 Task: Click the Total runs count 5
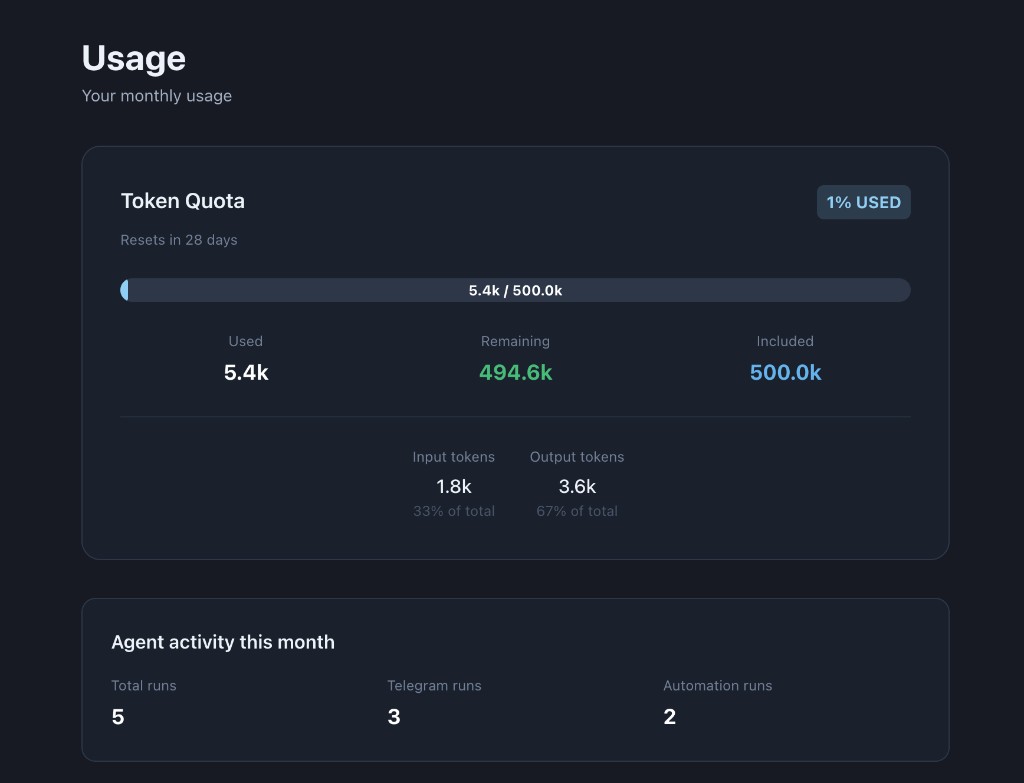117,716
